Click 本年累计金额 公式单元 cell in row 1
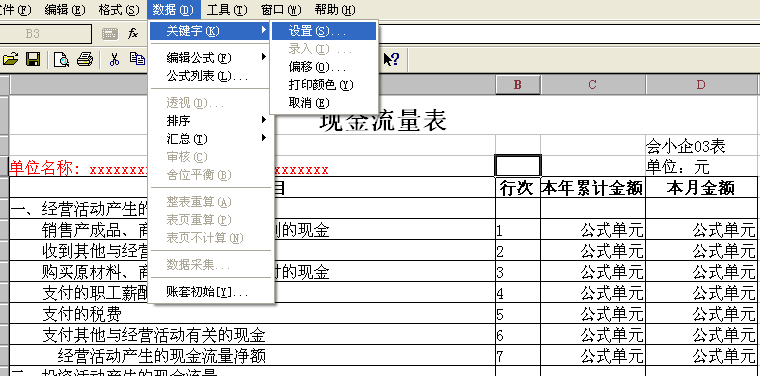 click(x=593, y=230)
